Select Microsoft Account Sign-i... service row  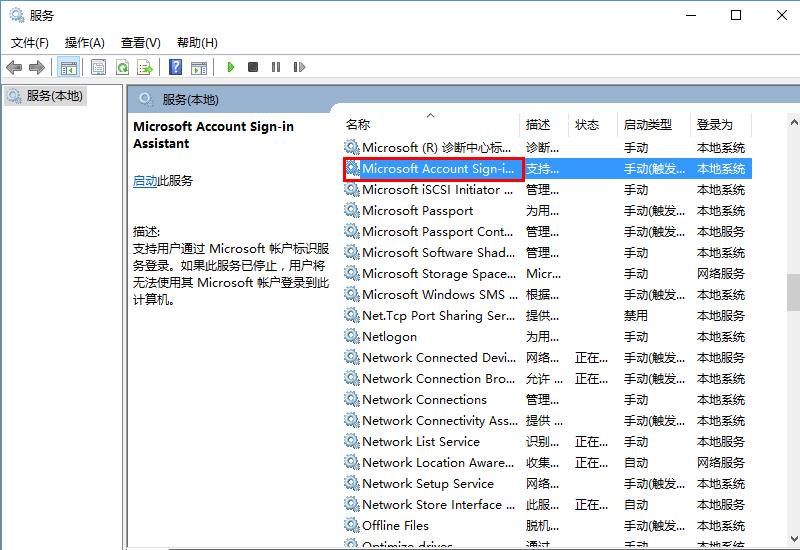pos(547,169)
